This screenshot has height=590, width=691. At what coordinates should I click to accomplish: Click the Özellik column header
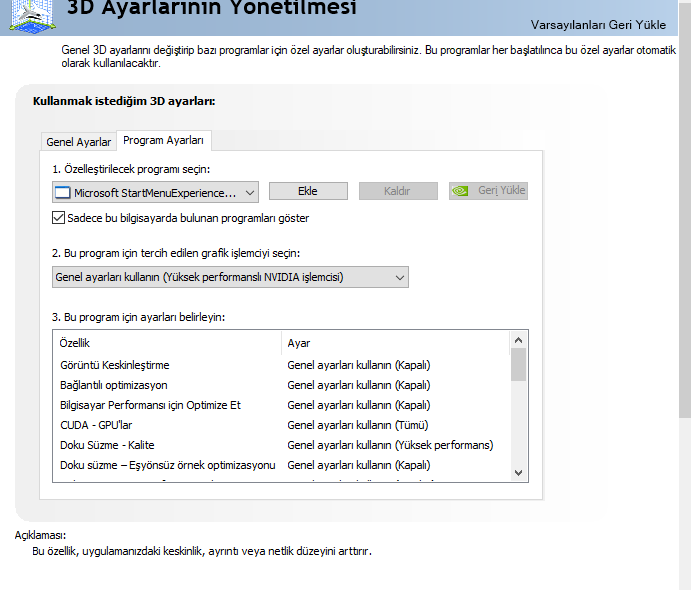click(75, 343)
